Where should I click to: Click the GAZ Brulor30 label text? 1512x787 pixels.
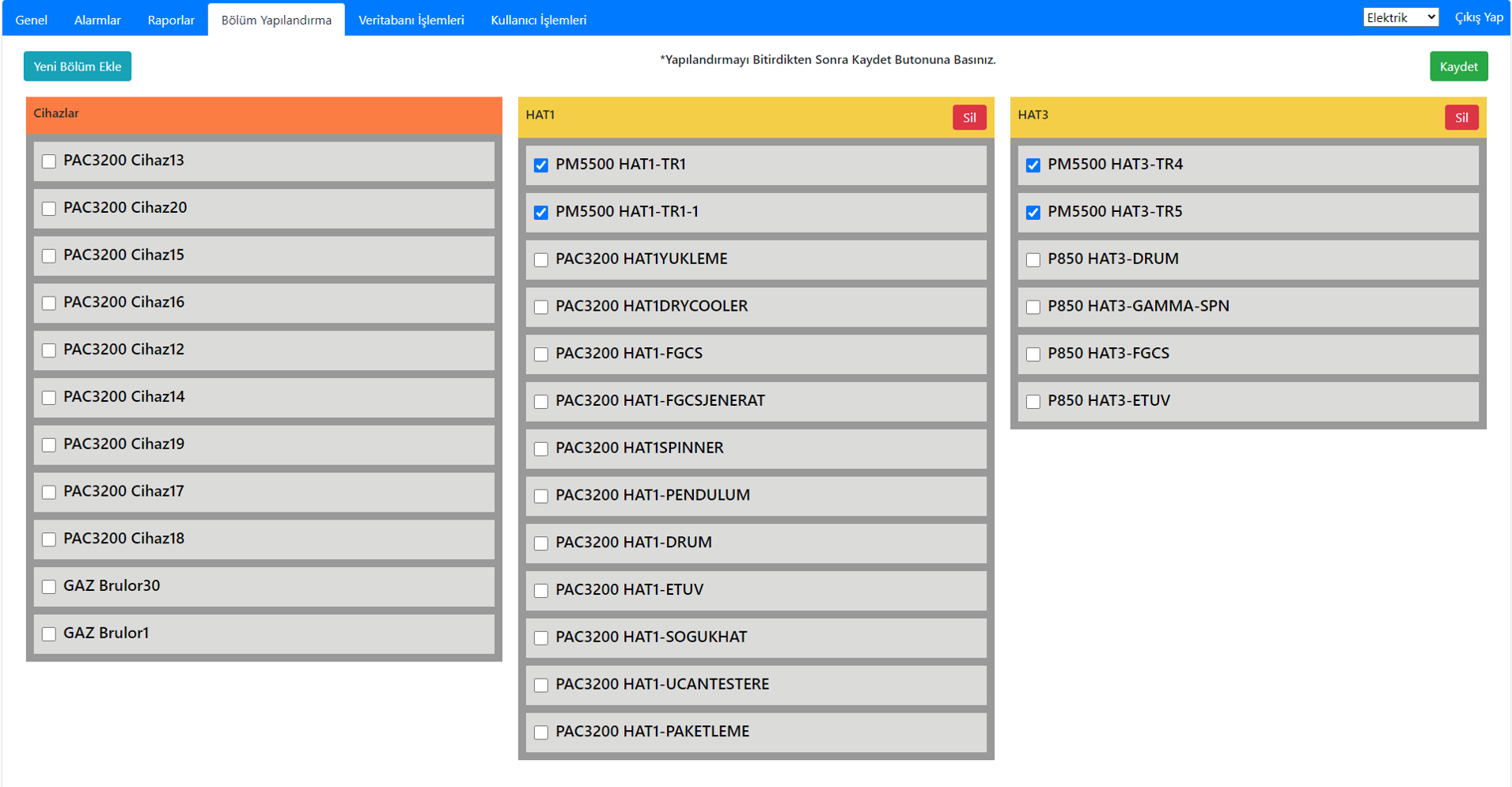pos(112,586)
